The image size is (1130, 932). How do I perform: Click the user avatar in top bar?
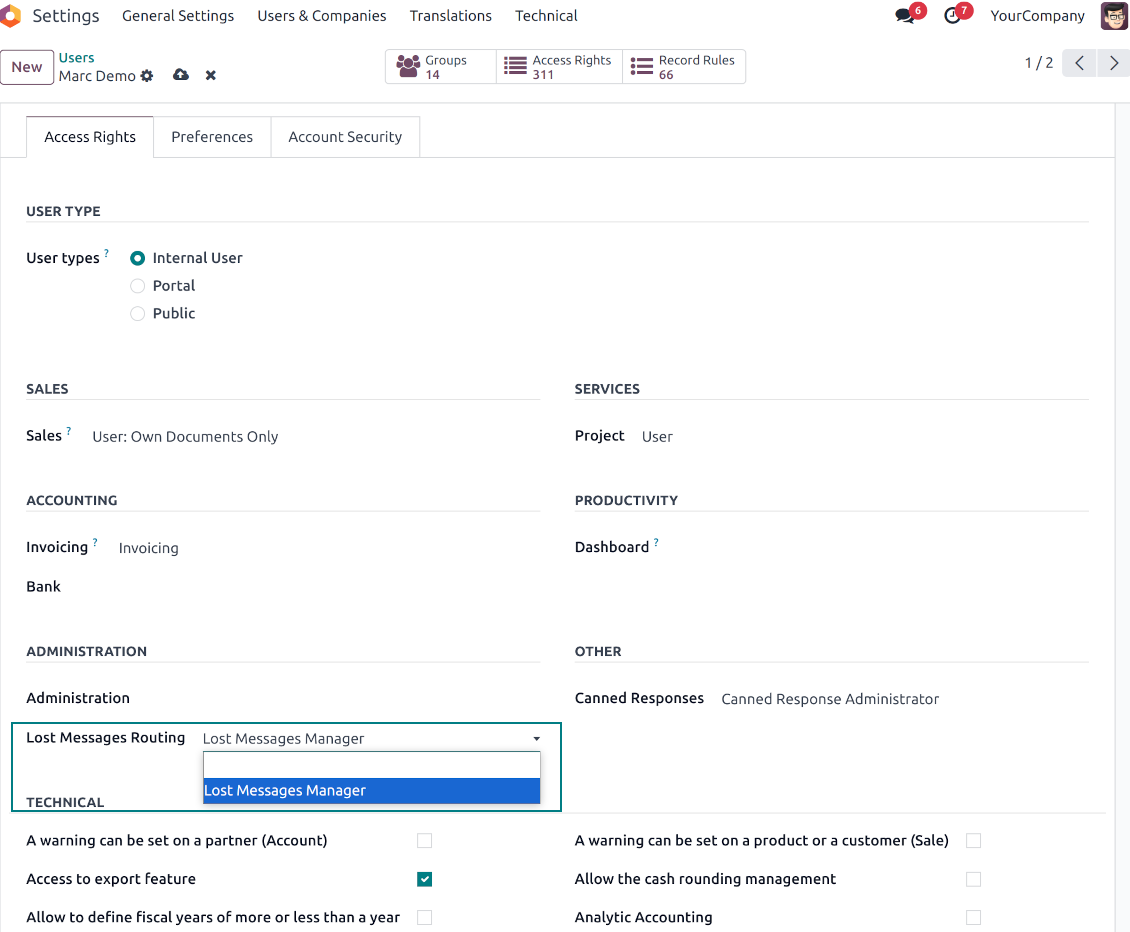[x=1114, y=16]
